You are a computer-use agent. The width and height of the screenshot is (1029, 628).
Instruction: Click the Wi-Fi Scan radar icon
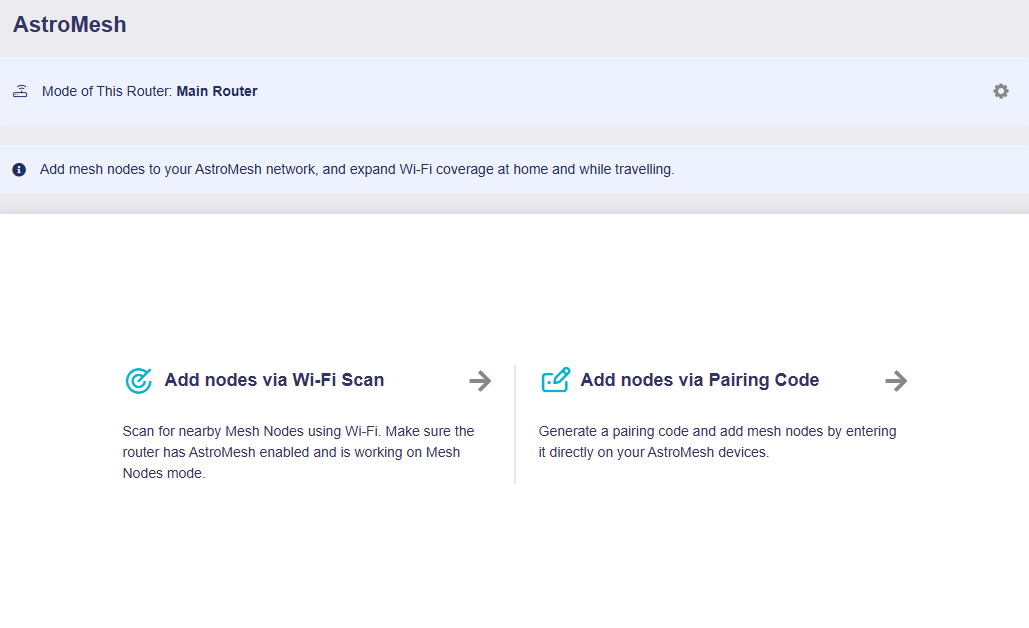pyautogui.click(x=138, y=381)
